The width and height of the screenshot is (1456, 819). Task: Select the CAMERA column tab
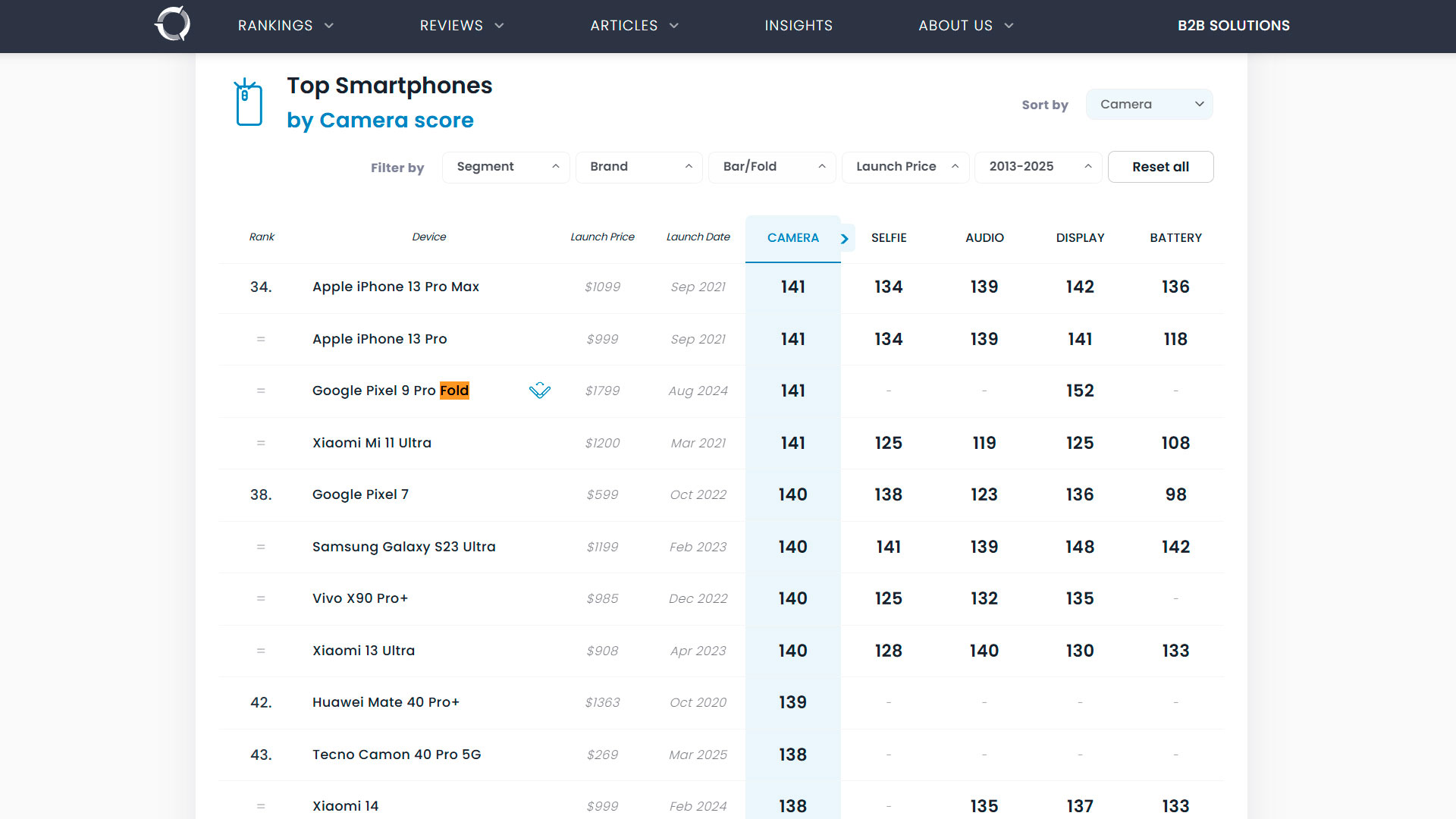click(792, 238)
